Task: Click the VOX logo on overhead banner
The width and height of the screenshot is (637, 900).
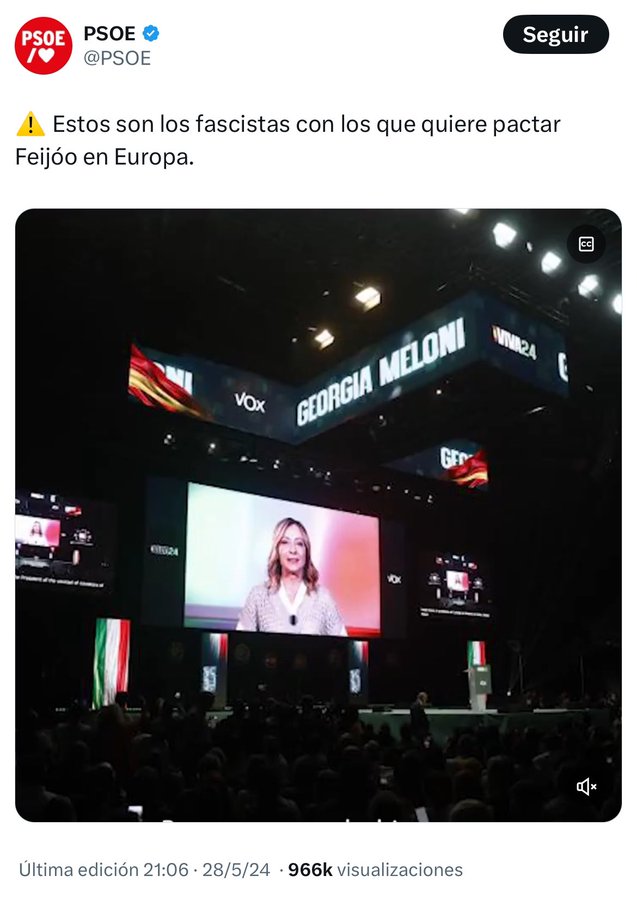Action: 250,402
